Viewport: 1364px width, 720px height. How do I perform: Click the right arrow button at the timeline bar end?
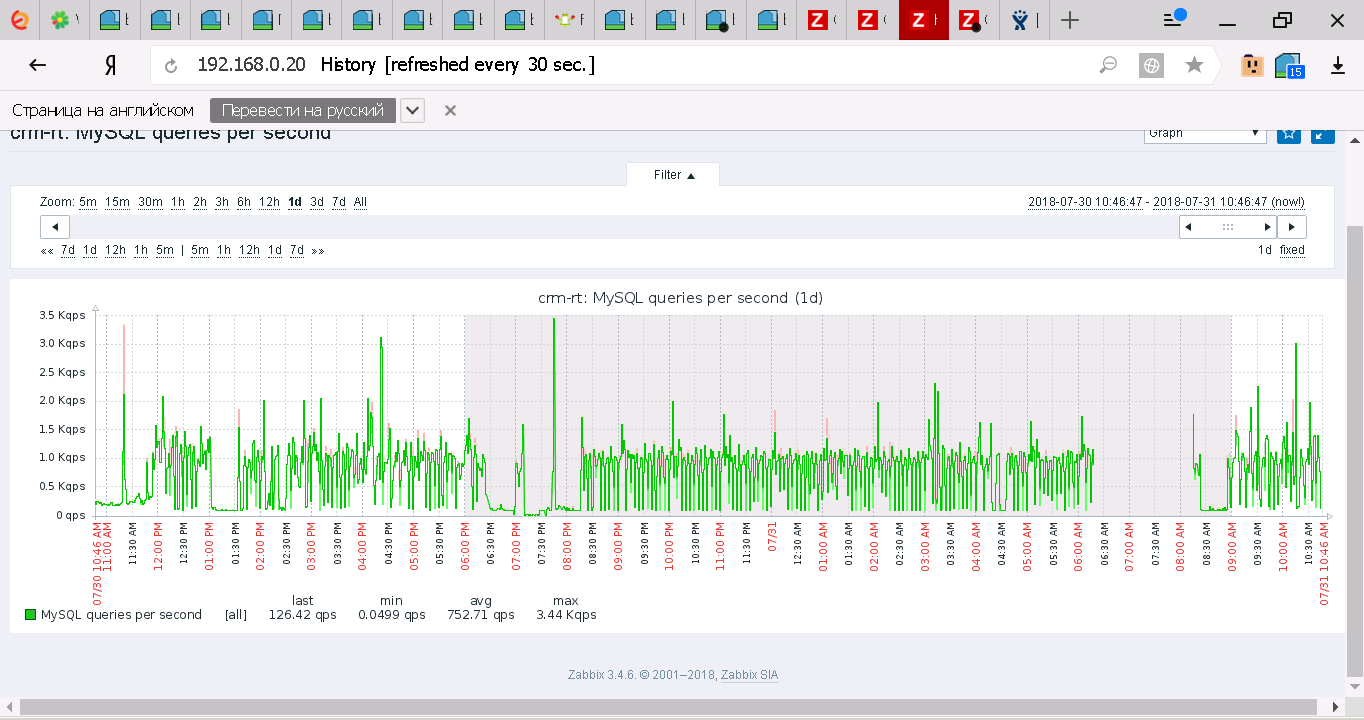point(1292,227)
